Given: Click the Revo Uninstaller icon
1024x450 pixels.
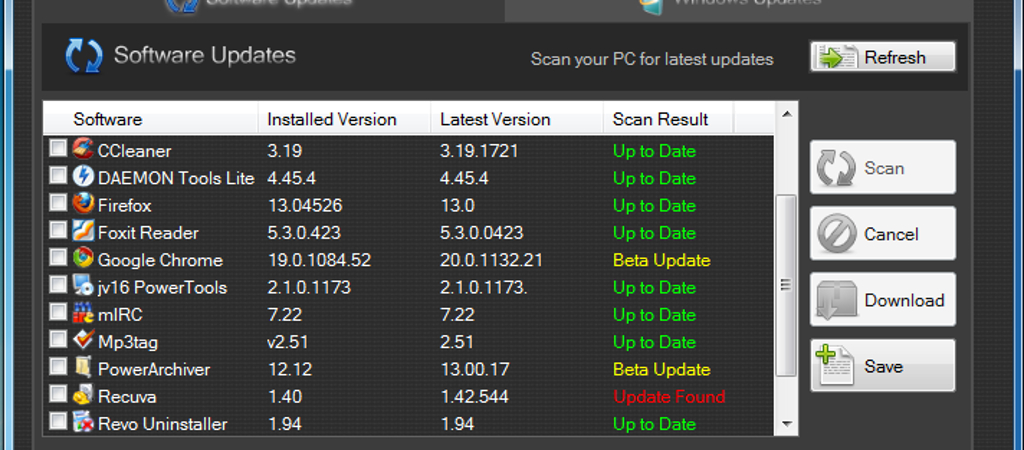Looking at the screenshot, I should [83, 422].
